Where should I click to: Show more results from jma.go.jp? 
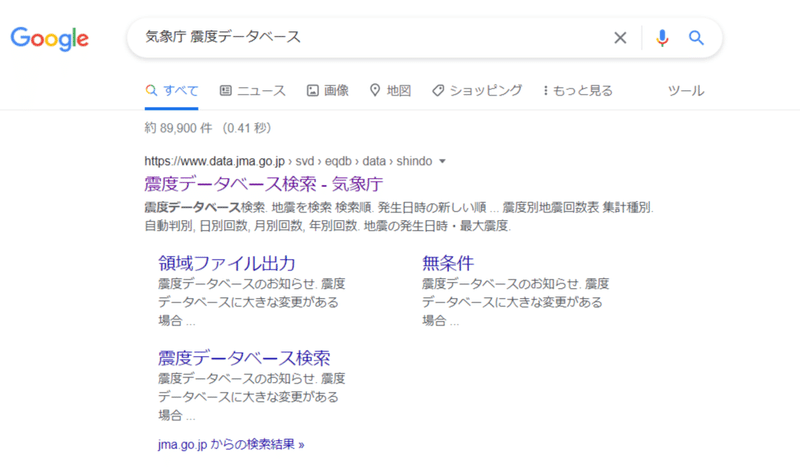(x=231, y=444)
